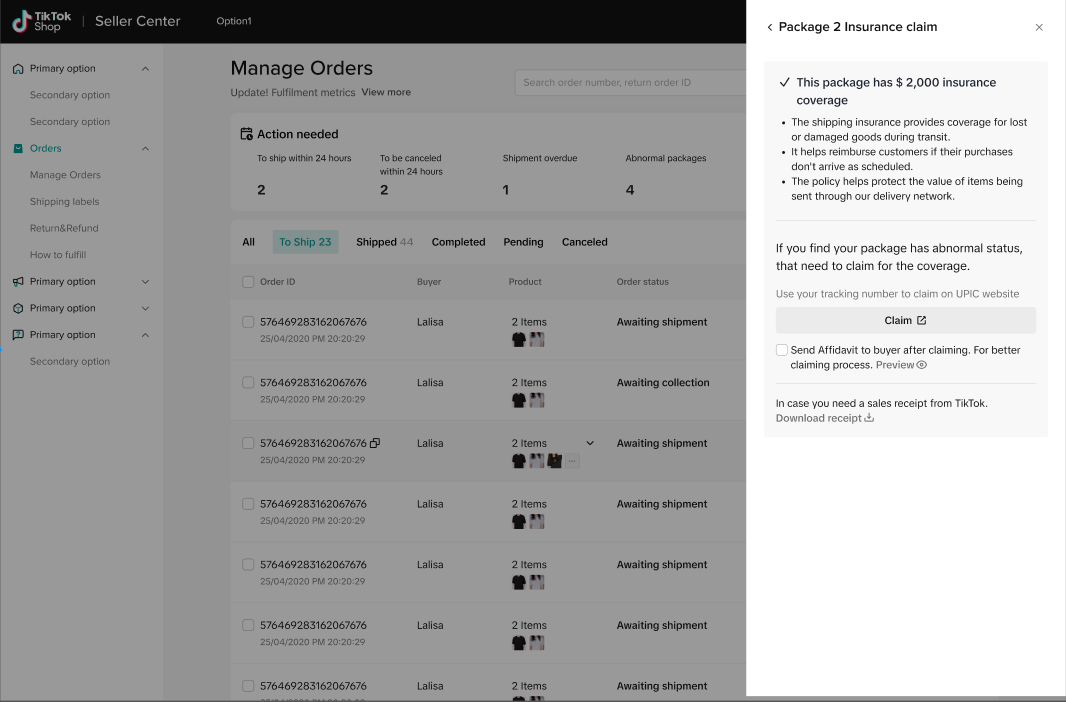The width and height of the screenshot is (1066, 702).
Task: Click the home icon for first Primary option
Action: click(18, 69)
